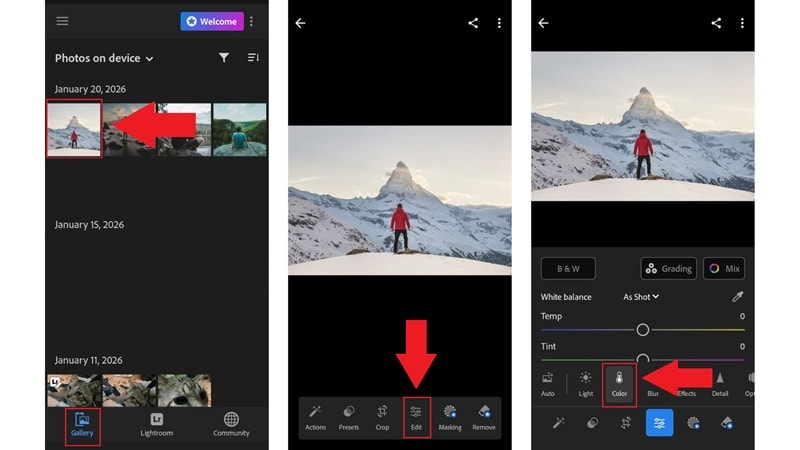Expand the As Shot white balance dropdown

[641, 296]
